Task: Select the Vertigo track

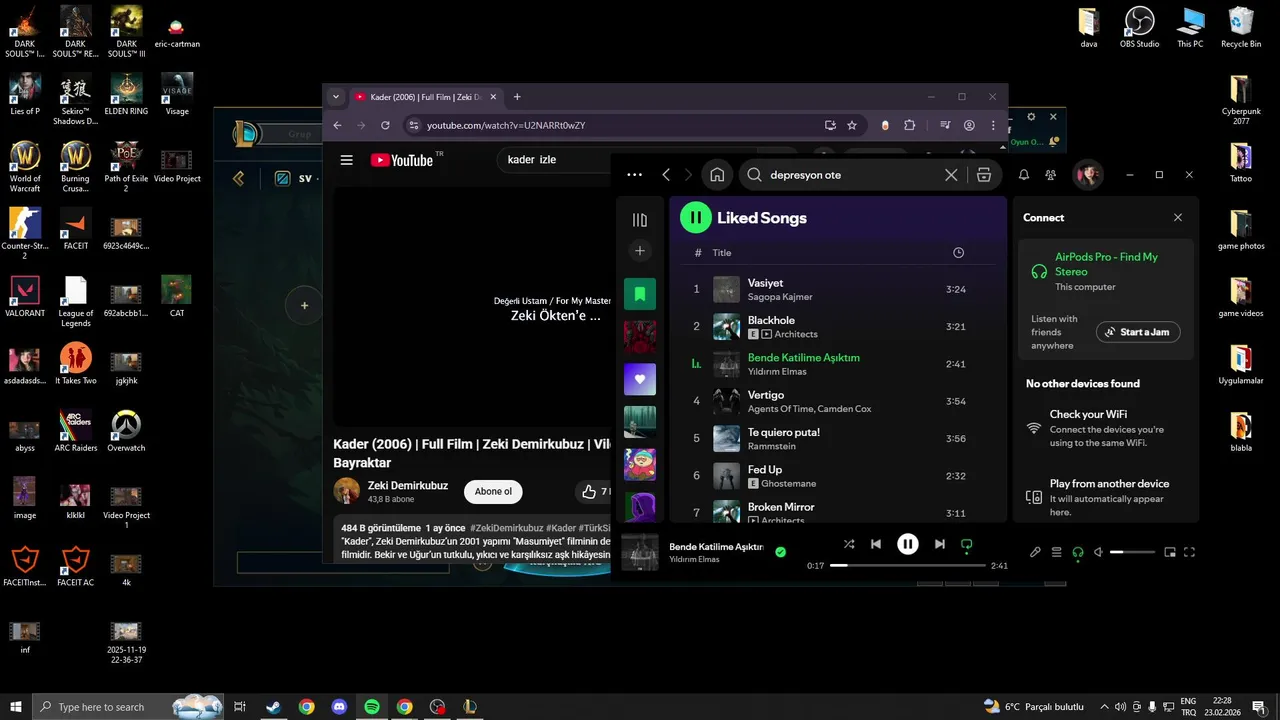Action: (839, 402)
